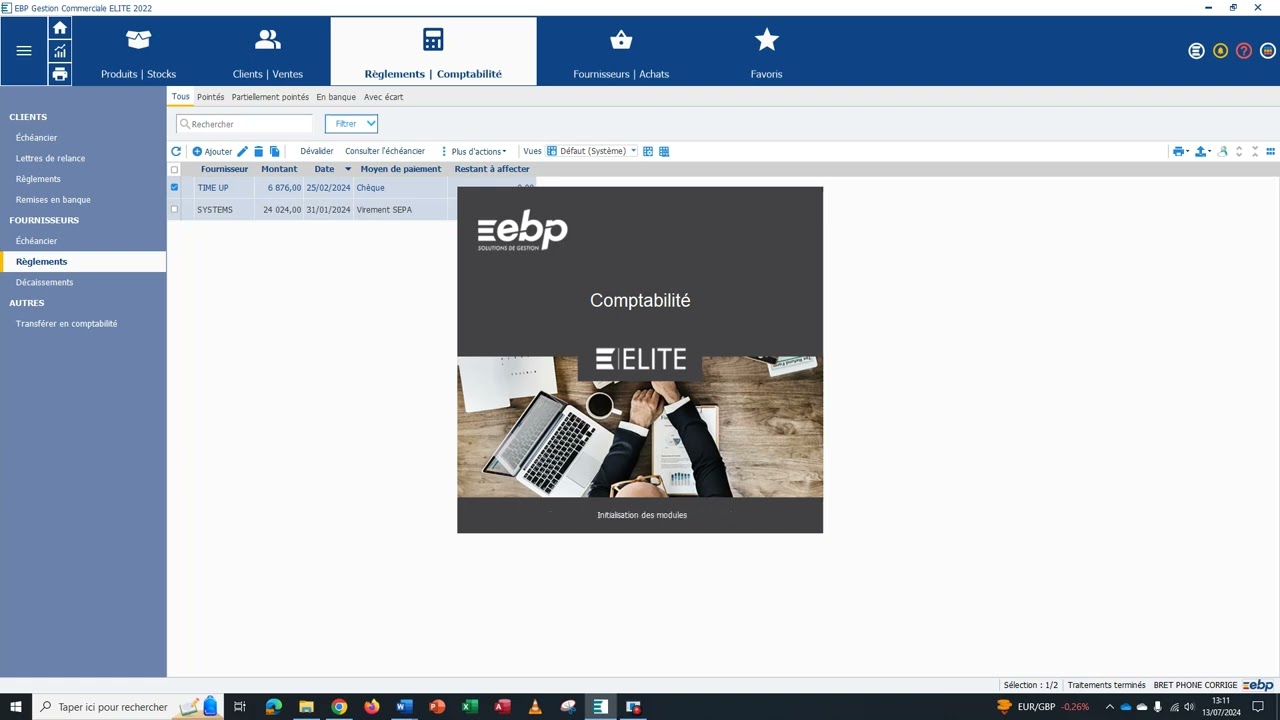Select the Pointés filter tab

(x=211, y=97)
